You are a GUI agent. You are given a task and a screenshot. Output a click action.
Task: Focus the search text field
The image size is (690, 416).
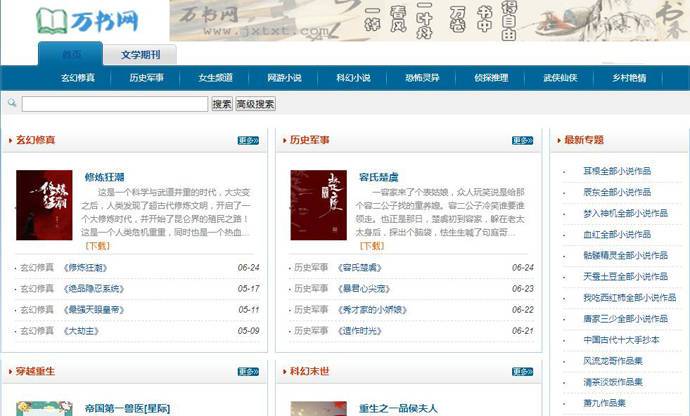(114, 104)
